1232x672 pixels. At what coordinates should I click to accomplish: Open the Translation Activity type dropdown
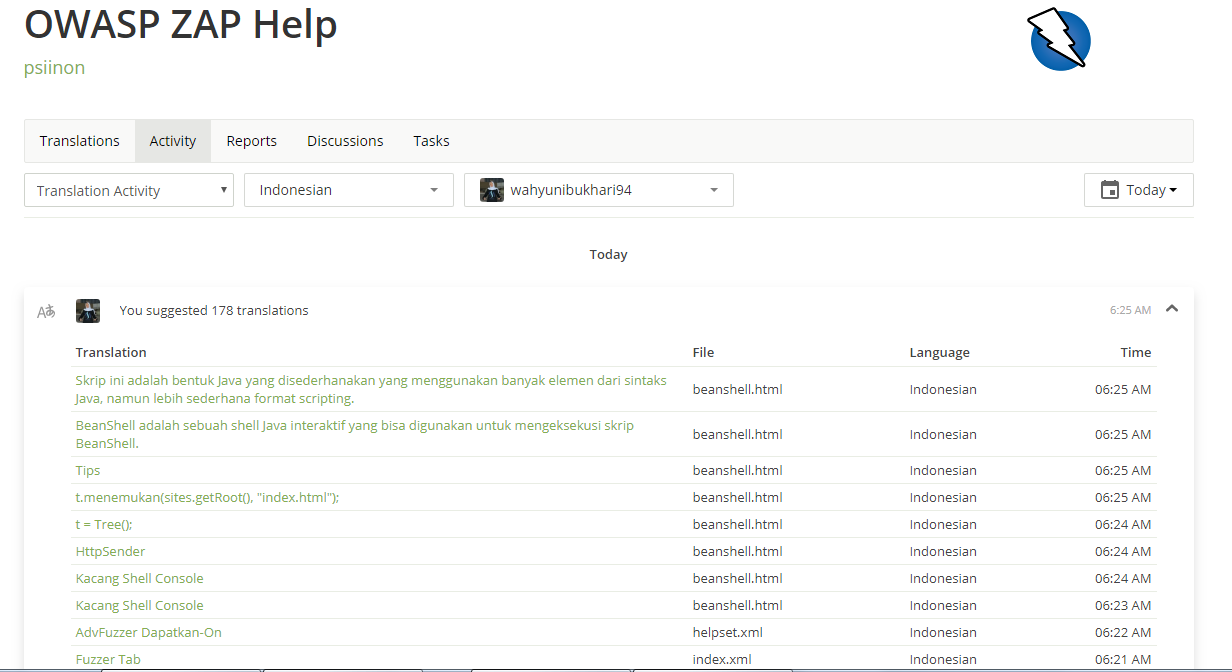pyautogui.click(x=129, y=190)
